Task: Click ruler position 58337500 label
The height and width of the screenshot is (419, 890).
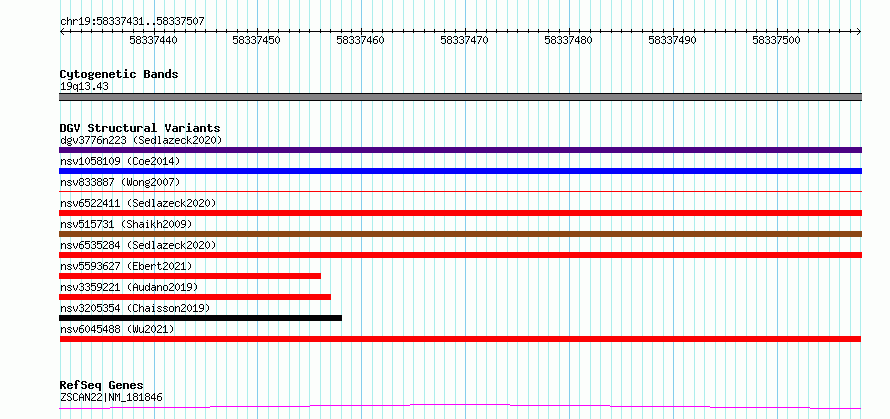Action: point(776,40)
